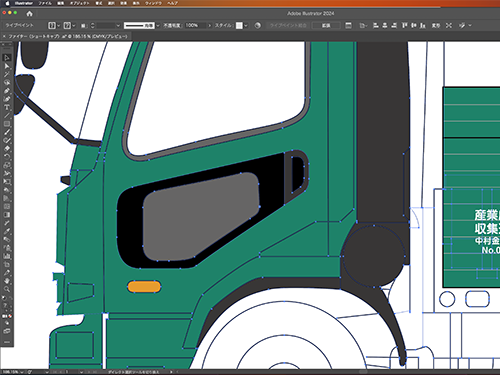The width and height of the screenshot is (500, 375).
Task: Select the Scale tool
Action: click(x=7, y=165)
